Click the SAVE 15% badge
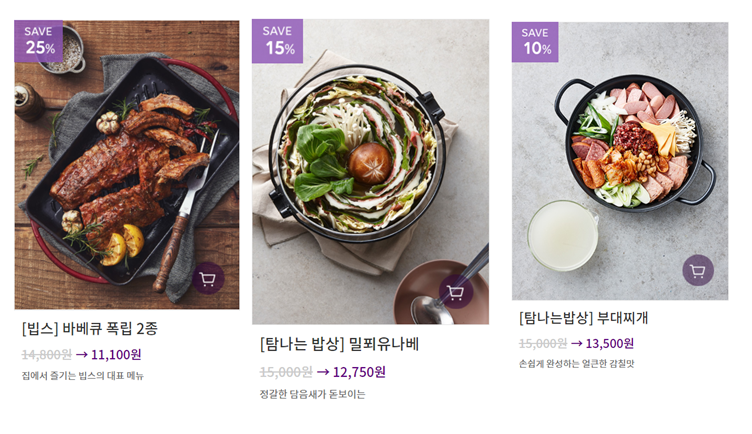The image size is (752, 434). click(277, 41)
